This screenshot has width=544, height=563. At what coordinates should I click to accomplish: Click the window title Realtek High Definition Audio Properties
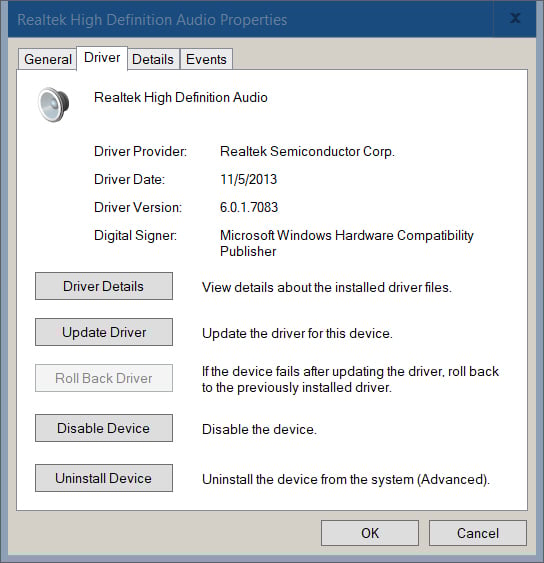coord(152,20)
